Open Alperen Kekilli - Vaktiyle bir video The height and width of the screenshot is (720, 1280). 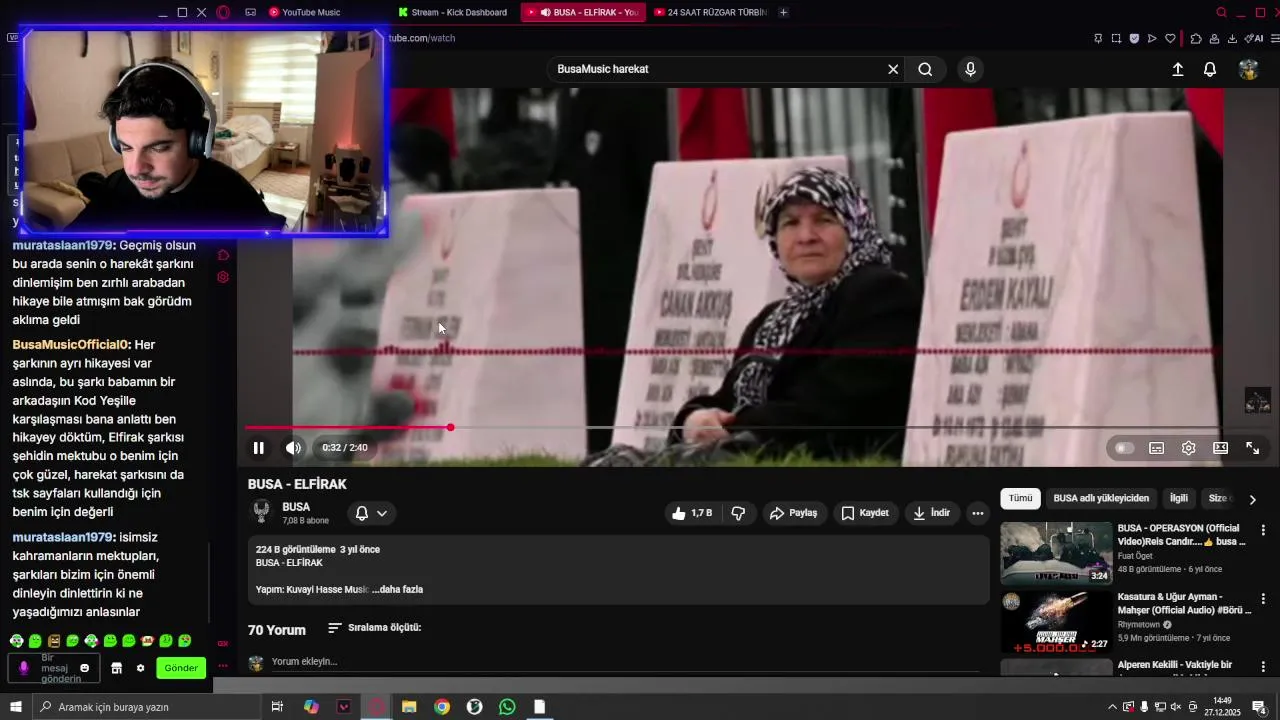[1174, 665]
